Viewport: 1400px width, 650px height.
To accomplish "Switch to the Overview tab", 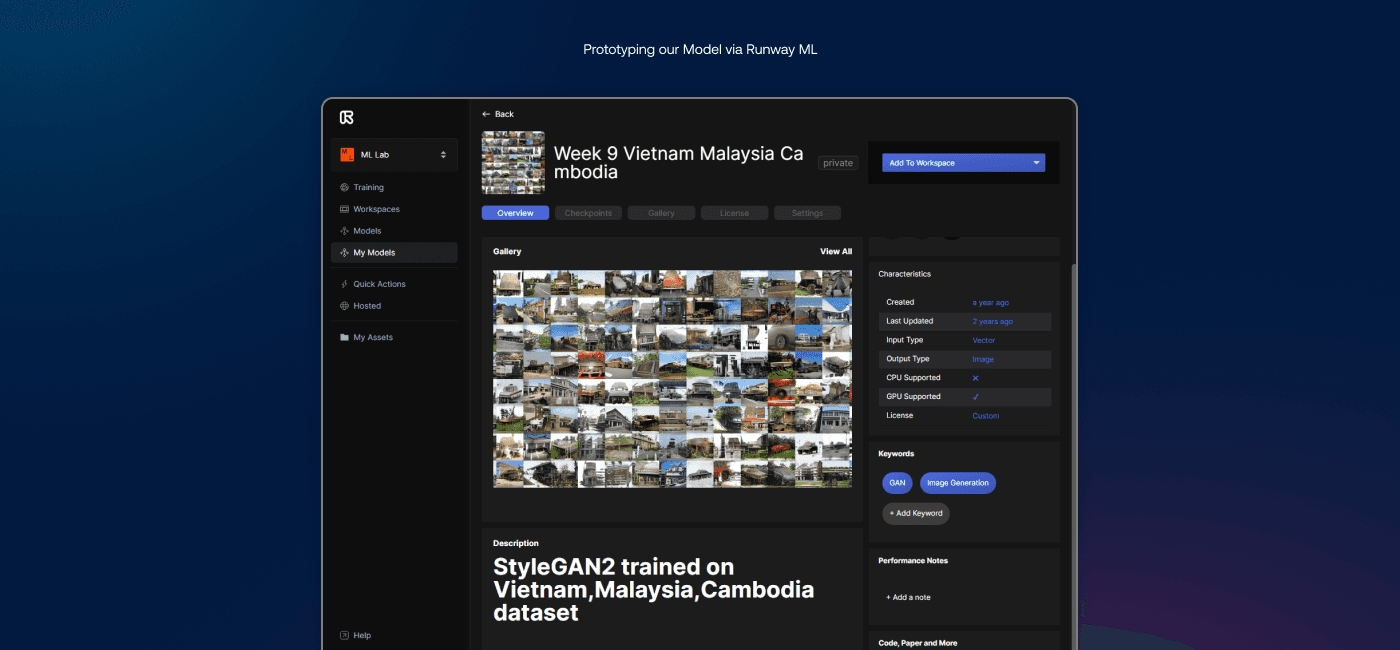I will 515,213.
